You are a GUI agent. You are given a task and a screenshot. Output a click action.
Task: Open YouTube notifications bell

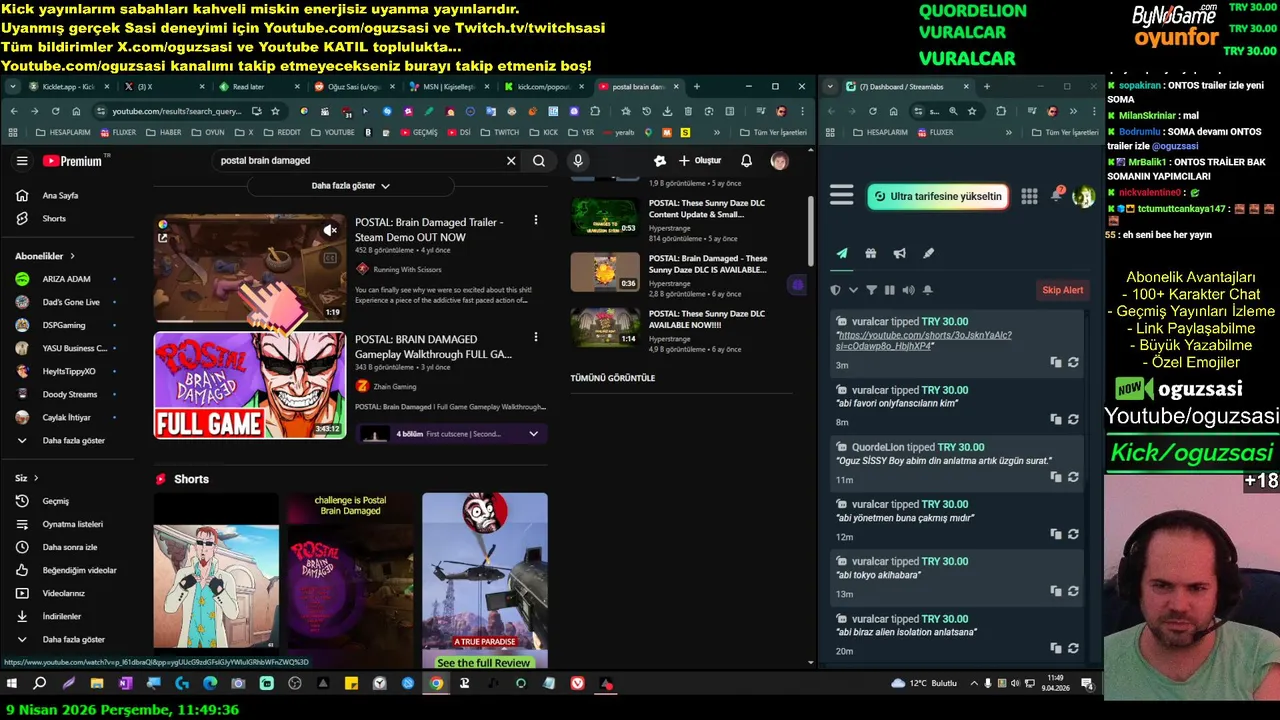(746, 160)
